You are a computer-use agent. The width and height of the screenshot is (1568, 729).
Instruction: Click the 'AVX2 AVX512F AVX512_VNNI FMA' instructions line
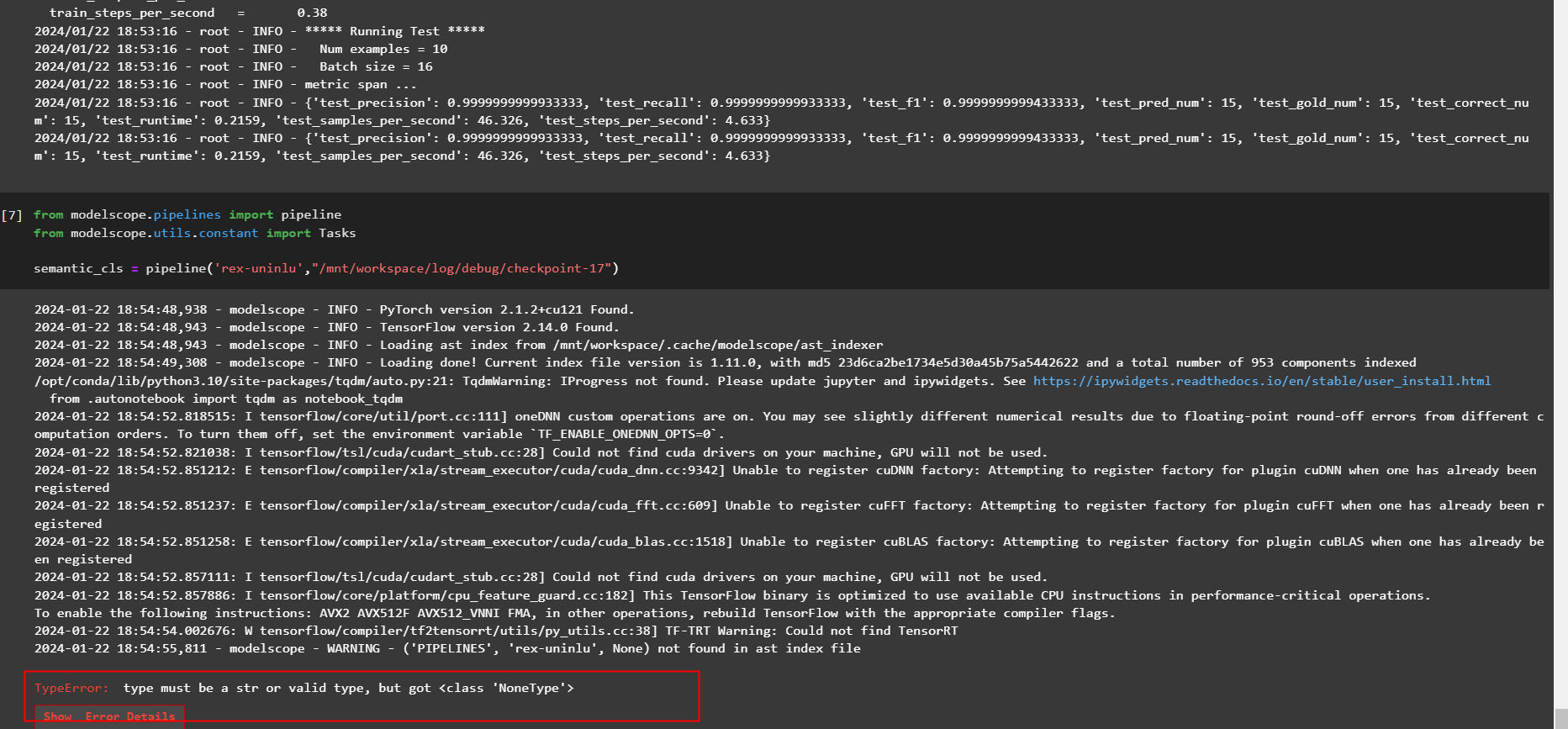[x=575, y=613]
